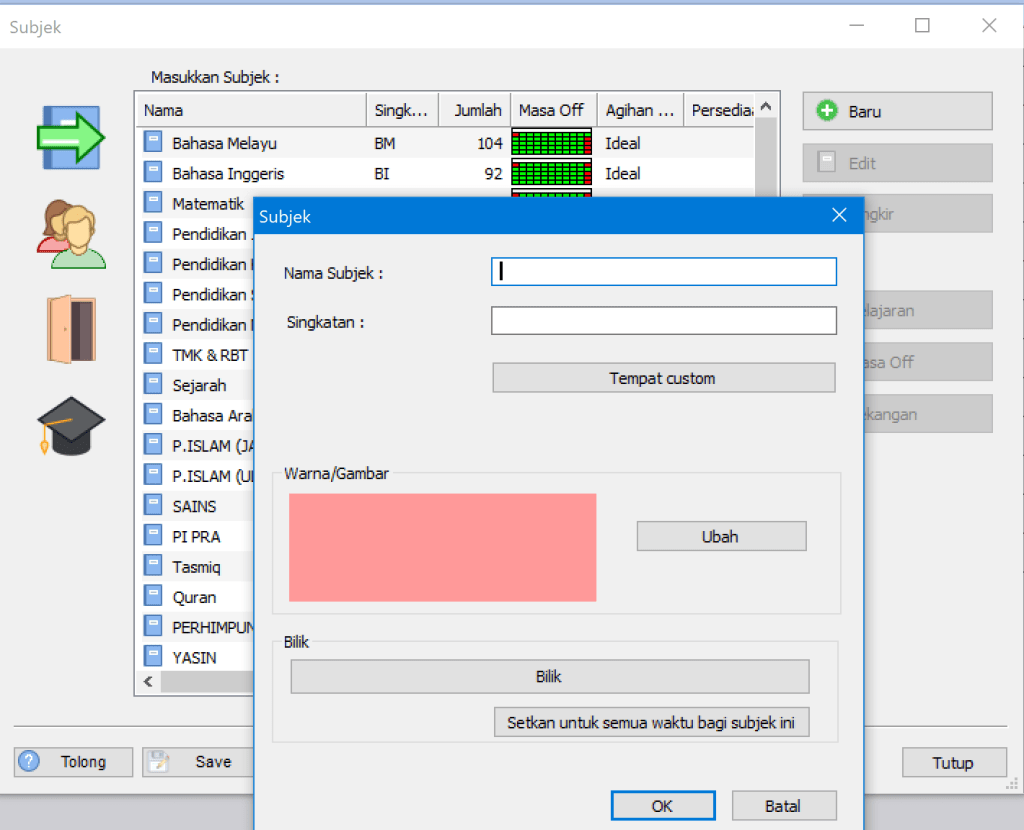Confirm the dialog with OK

click(x=662, y=806)
